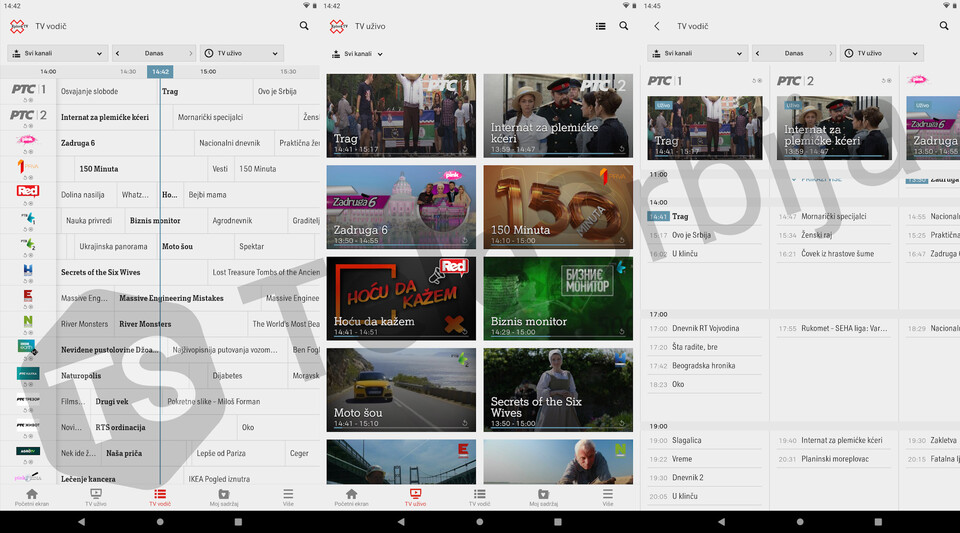Select Prva channel logo in timeline channel list
The height and width of the screenshot is (533, 960).
28,166
